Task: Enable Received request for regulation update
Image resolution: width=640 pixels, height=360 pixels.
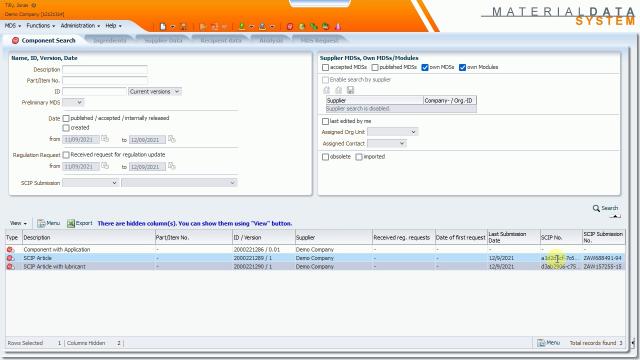Action: click(x=66, y=155)
